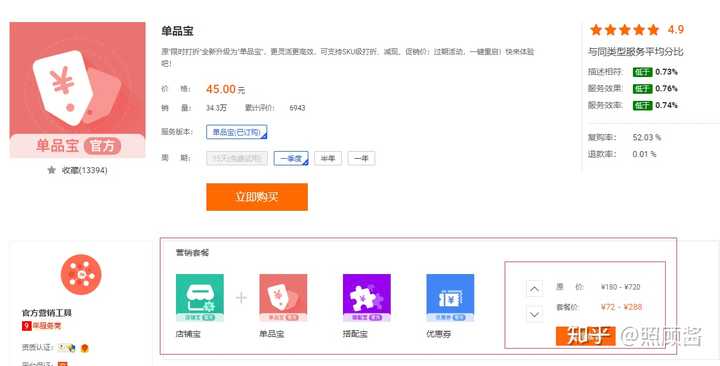Click the red 9 badge icon
Image resolution: width=720 pixels, height=366 pixels.
click(27, 326)
